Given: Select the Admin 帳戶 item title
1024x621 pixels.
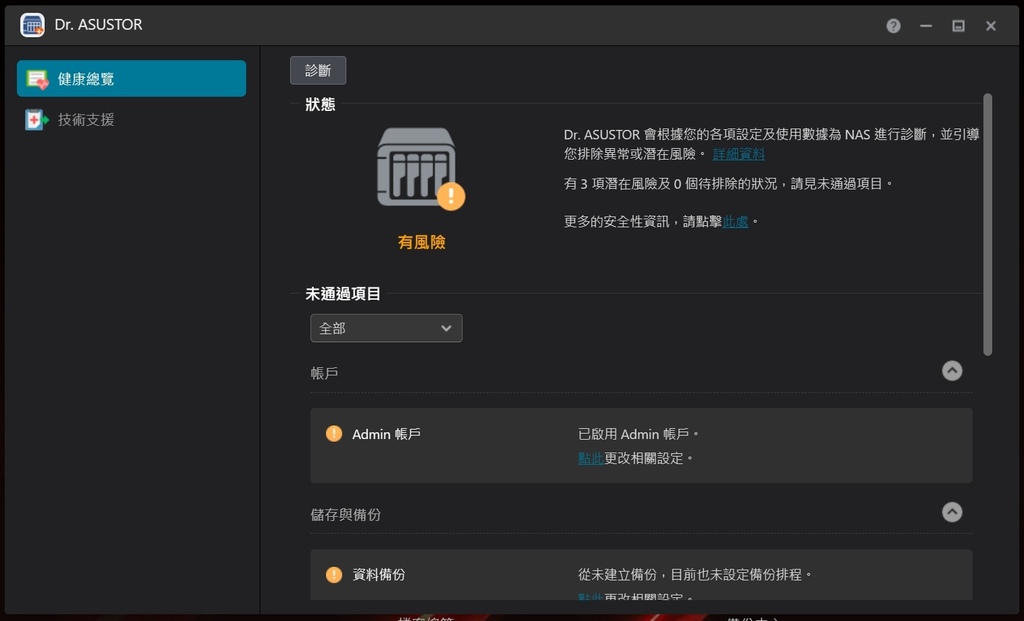Looking at the screenshot, I should [387, 434].
